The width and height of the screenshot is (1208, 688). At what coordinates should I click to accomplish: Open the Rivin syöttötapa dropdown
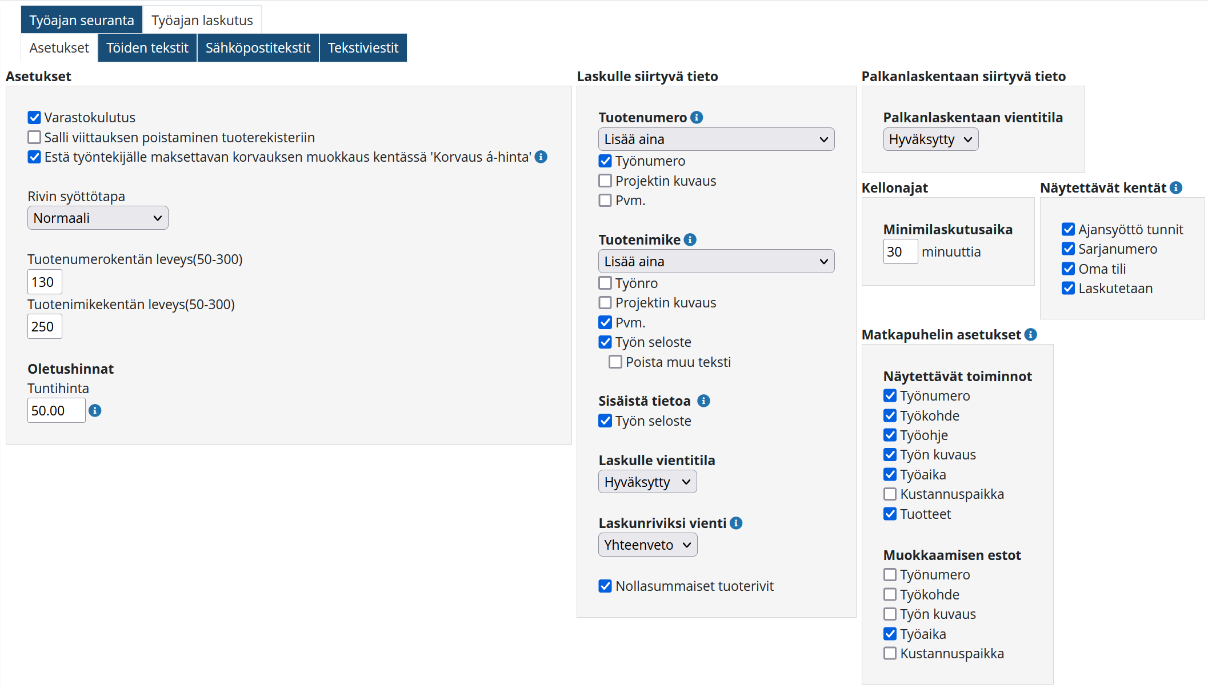click(98, 218)
